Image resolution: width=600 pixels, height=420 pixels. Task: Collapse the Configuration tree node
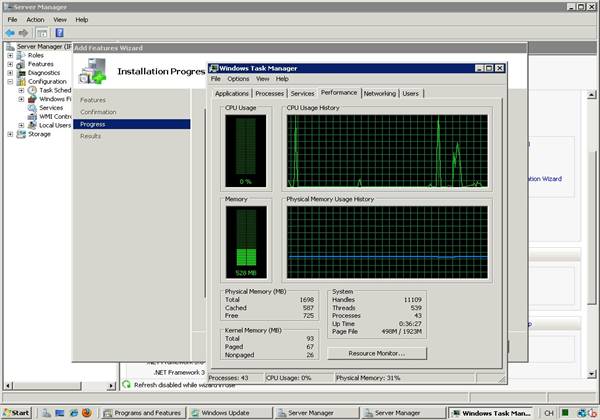[10, 82]
